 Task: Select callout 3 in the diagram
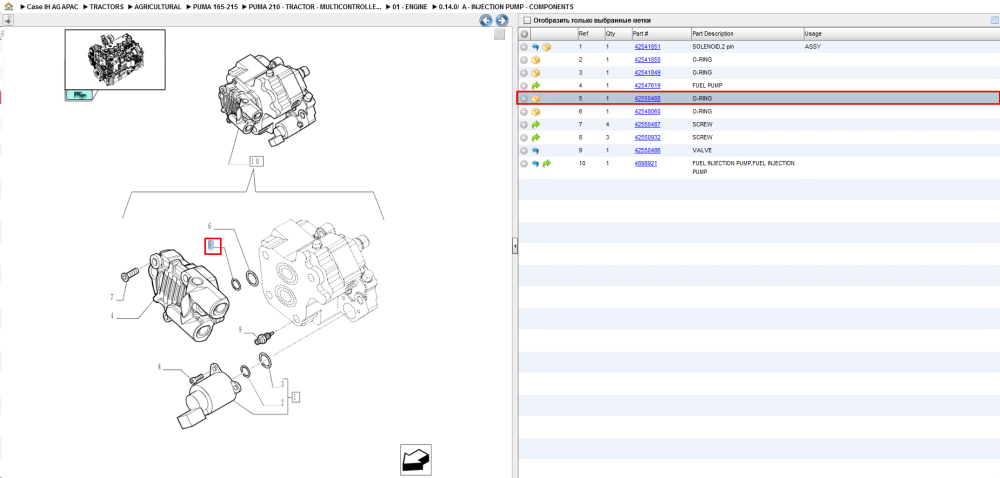(282, 384)
